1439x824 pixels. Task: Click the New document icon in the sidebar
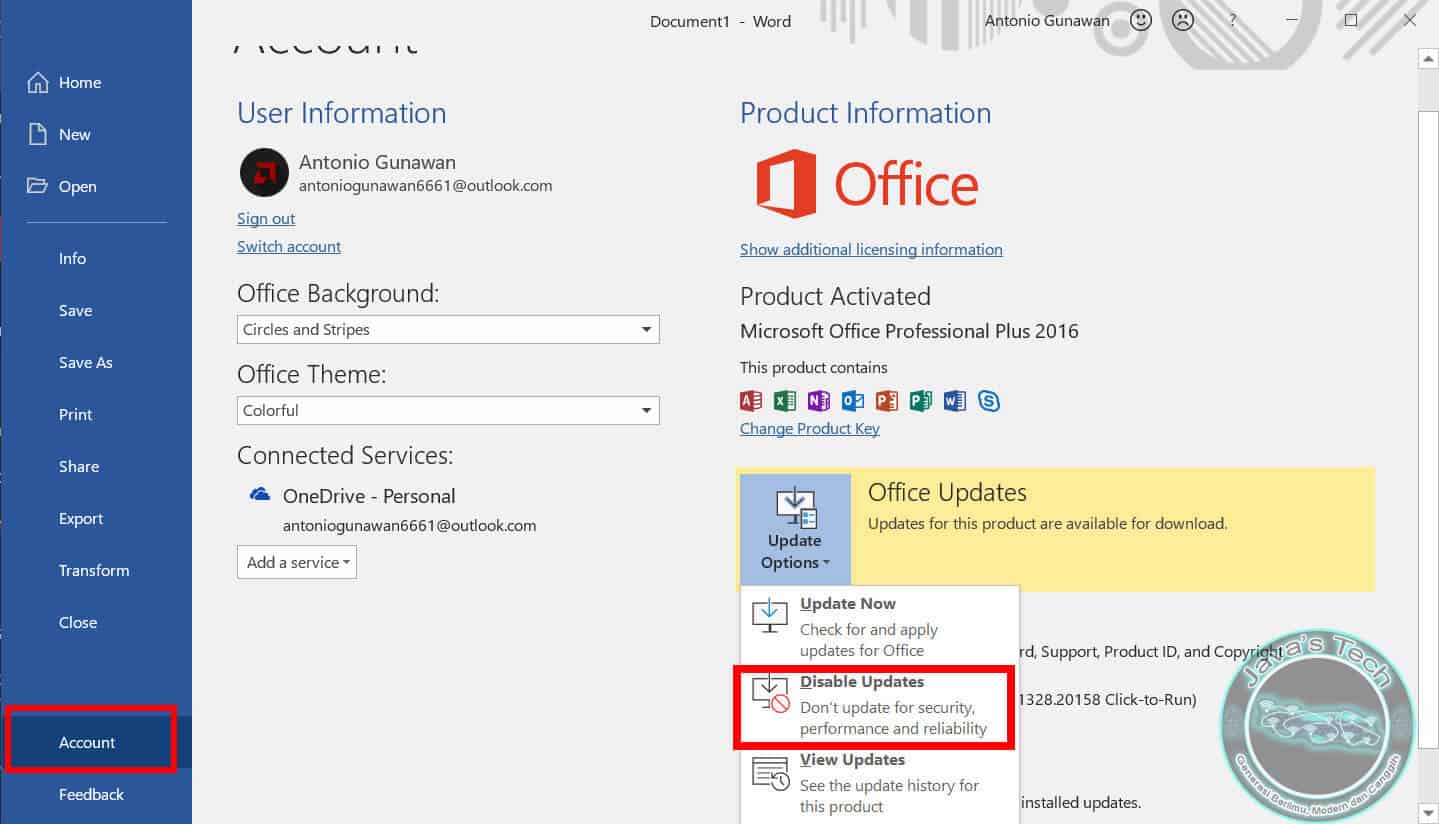tap(38, 135)
